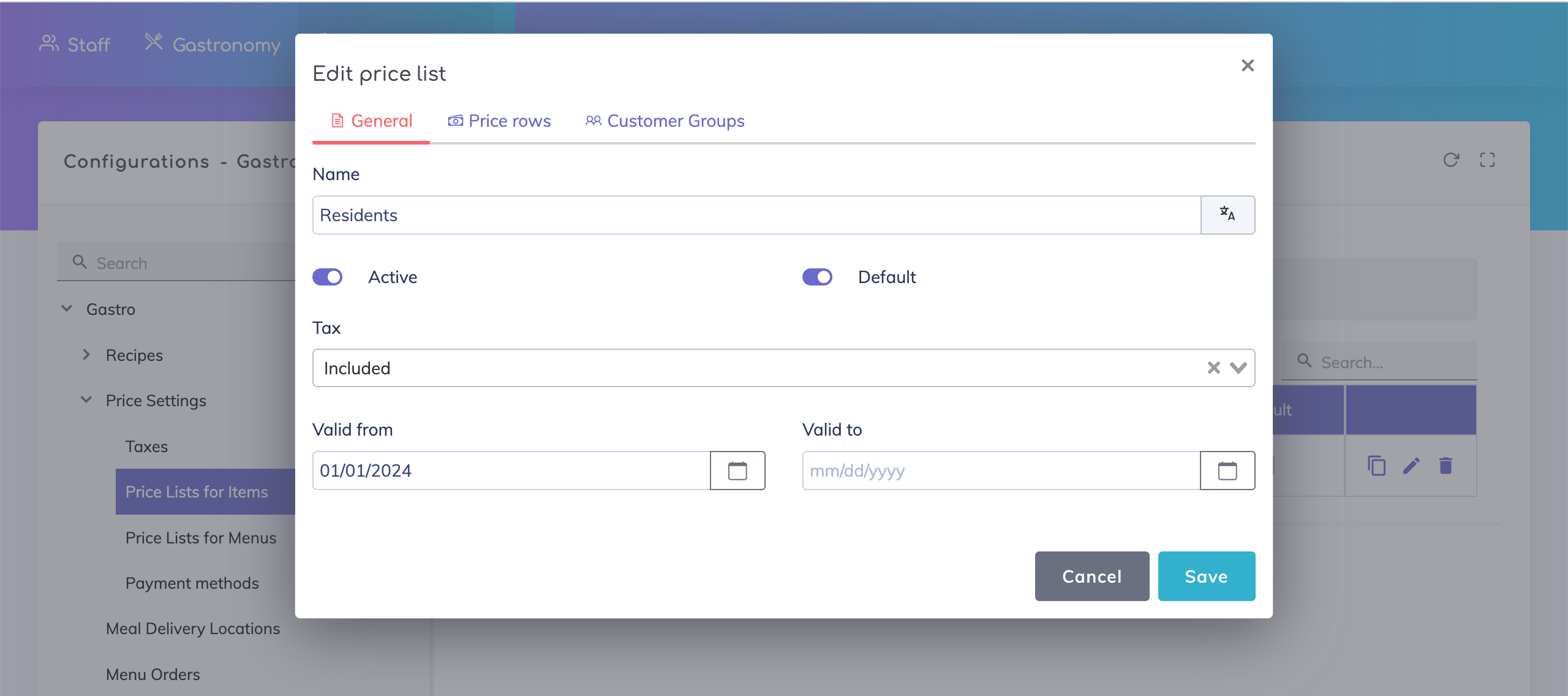Click the pencil edit icon in table row
Image resolution: width=1568 pixels, height=696 pixels.
click(x=1411, y=466)
